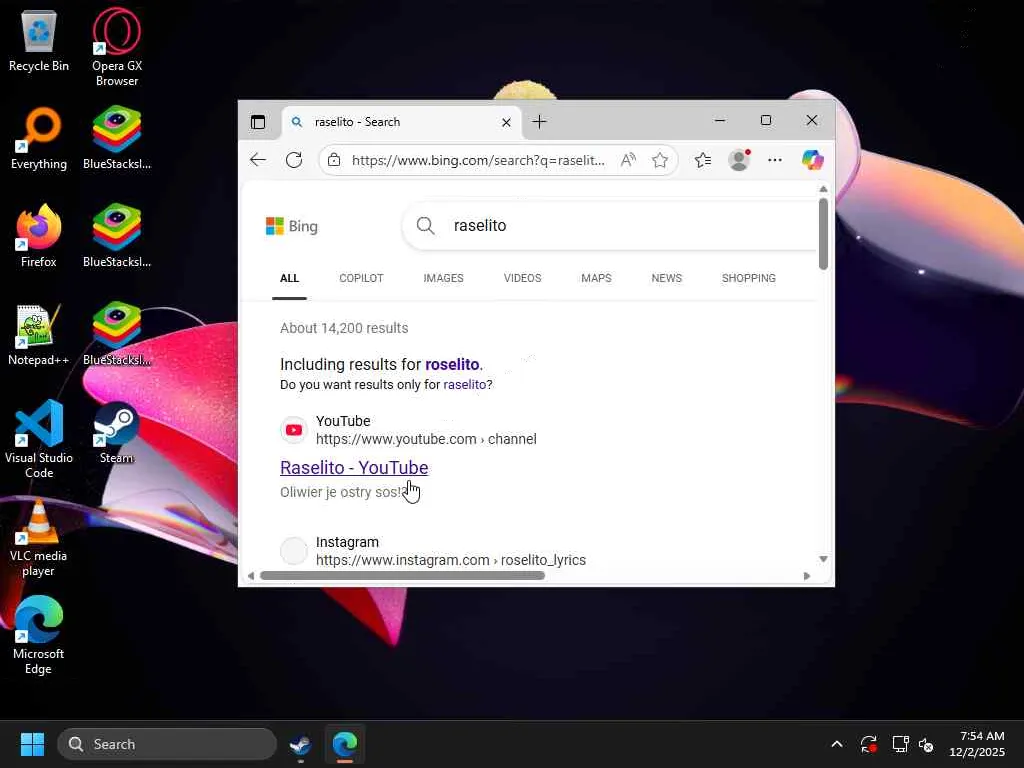Switch to the ALL results tab

click(x=289, y=278)
